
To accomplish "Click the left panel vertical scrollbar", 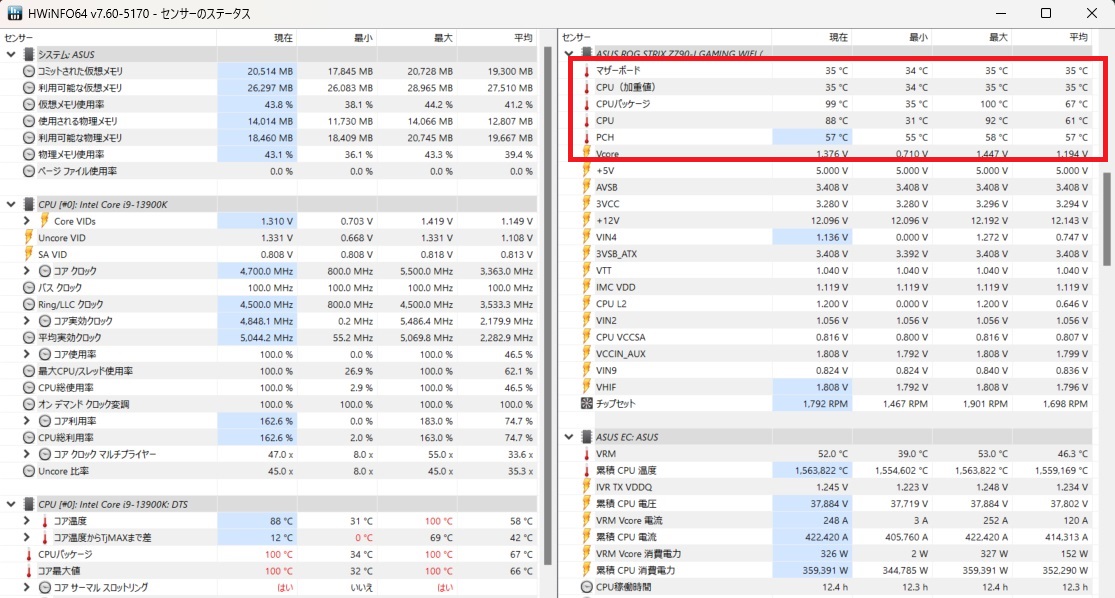I will 548,306.
